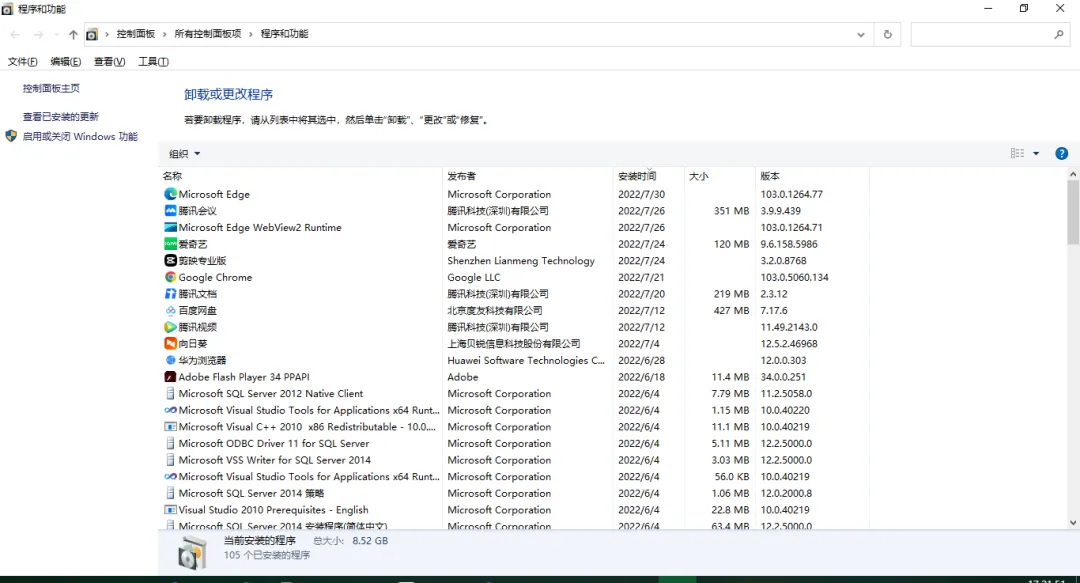Expand the address bar history dropdown
The height and width of the screenshot is (583, 1080).
(x=861, y=33)
